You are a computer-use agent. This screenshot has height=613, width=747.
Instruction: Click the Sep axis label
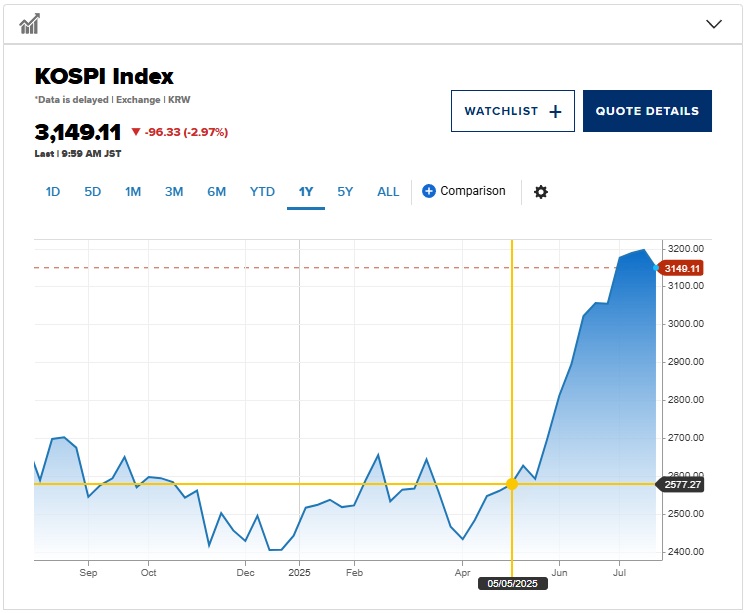[x=88, y=573]
